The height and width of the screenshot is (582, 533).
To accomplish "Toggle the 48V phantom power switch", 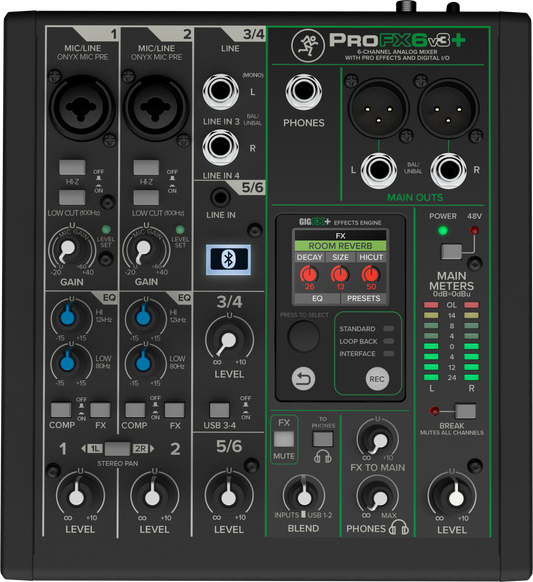I will (451, 252).
